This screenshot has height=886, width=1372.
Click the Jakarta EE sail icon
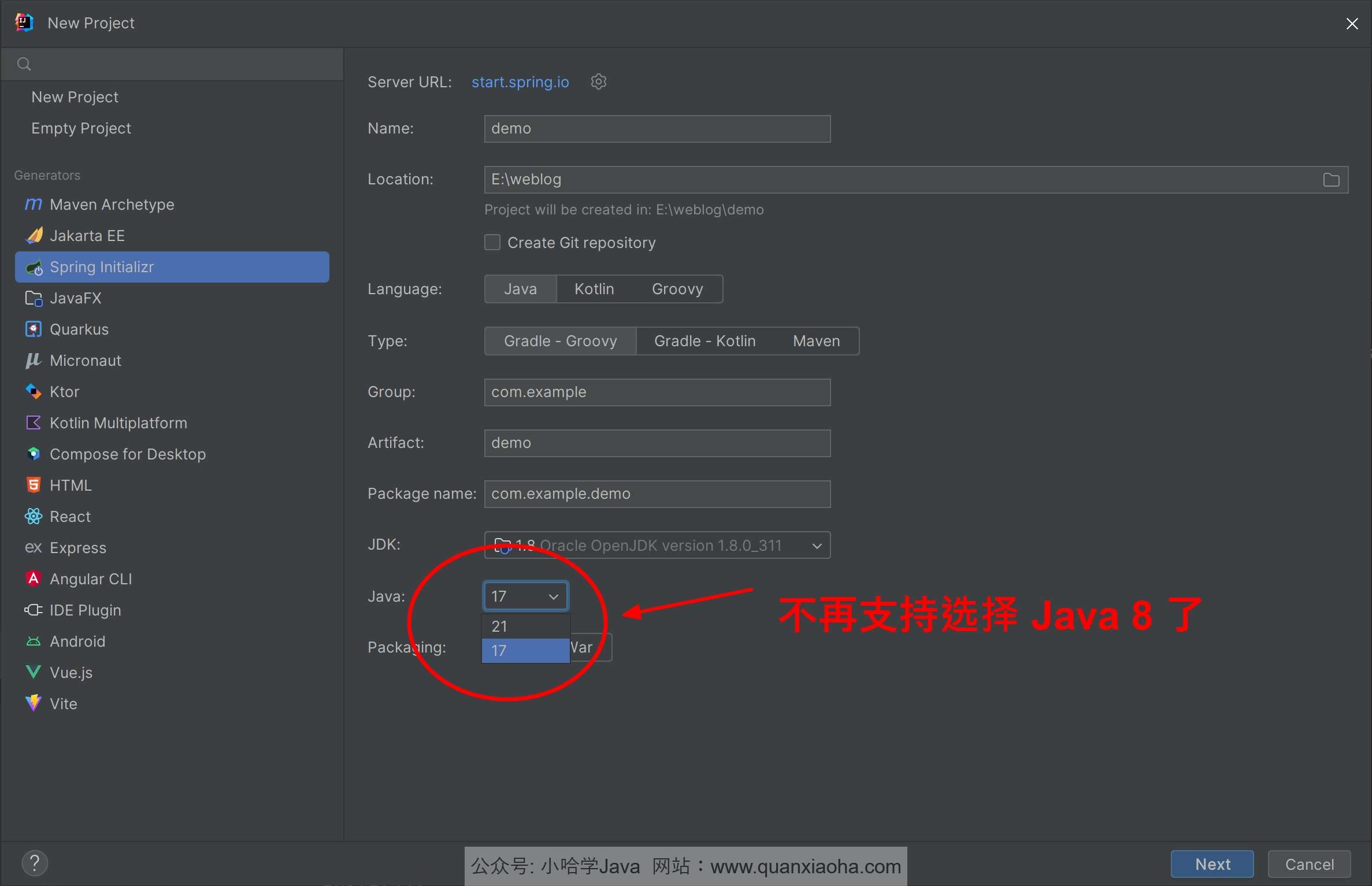[x=34, y=235]
